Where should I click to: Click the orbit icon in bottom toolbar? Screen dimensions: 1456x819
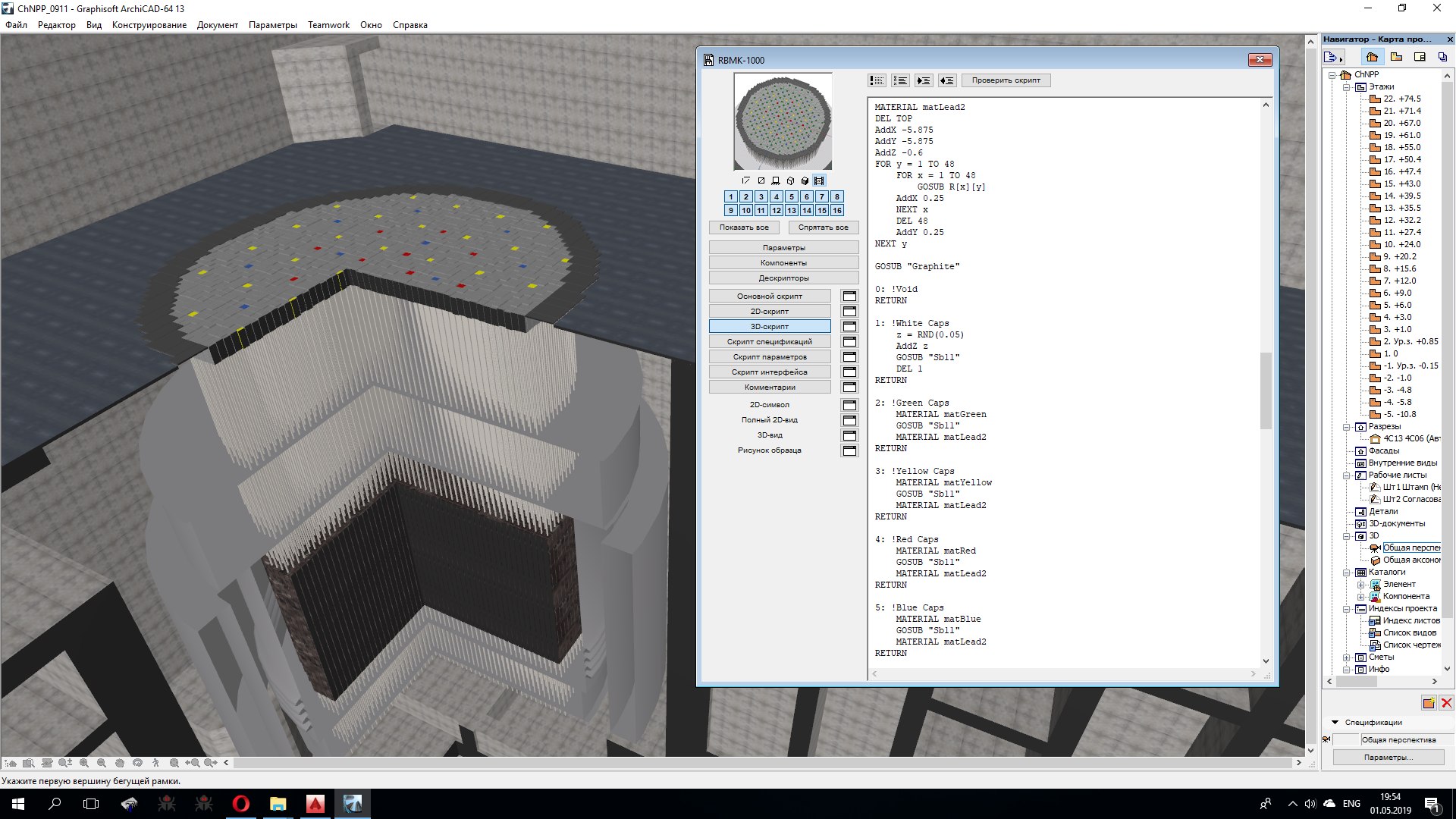click(x=137, y=763)
